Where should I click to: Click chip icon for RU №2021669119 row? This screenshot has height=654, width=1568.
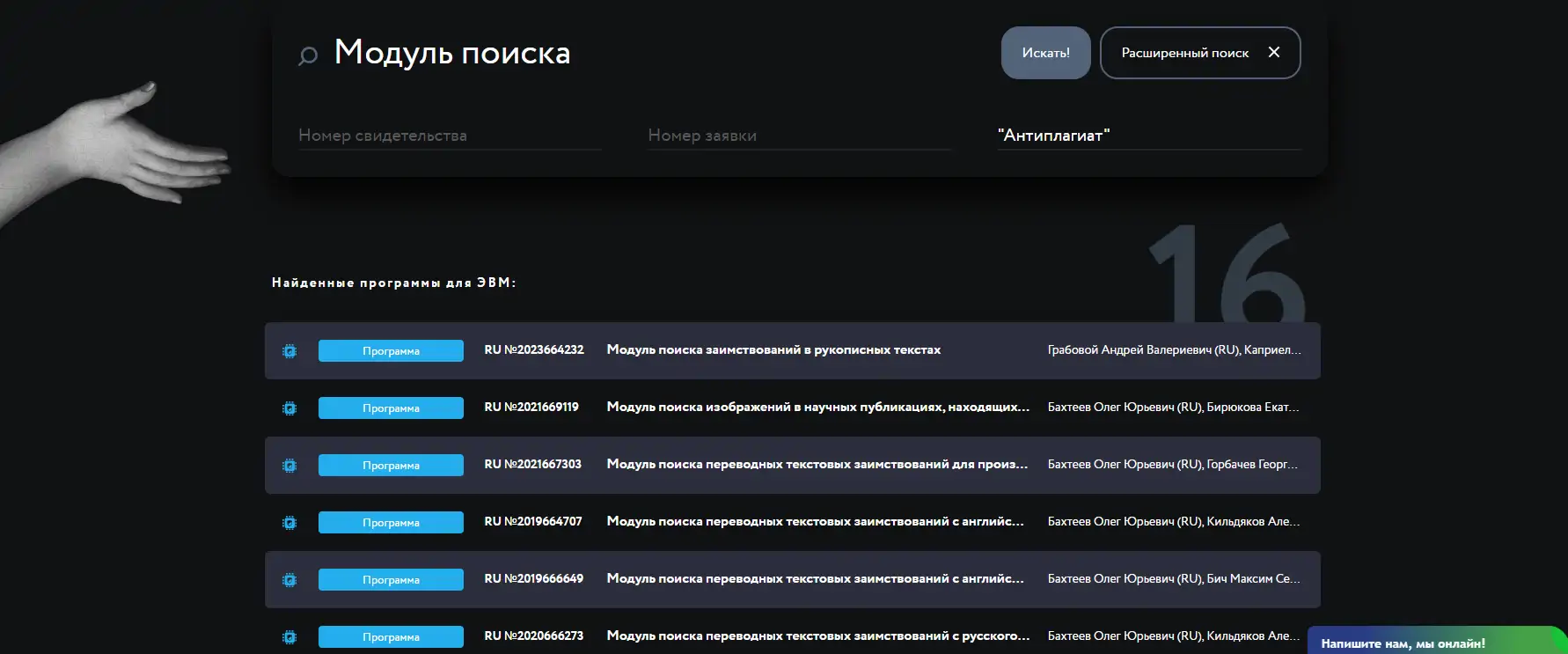[289, 408]
